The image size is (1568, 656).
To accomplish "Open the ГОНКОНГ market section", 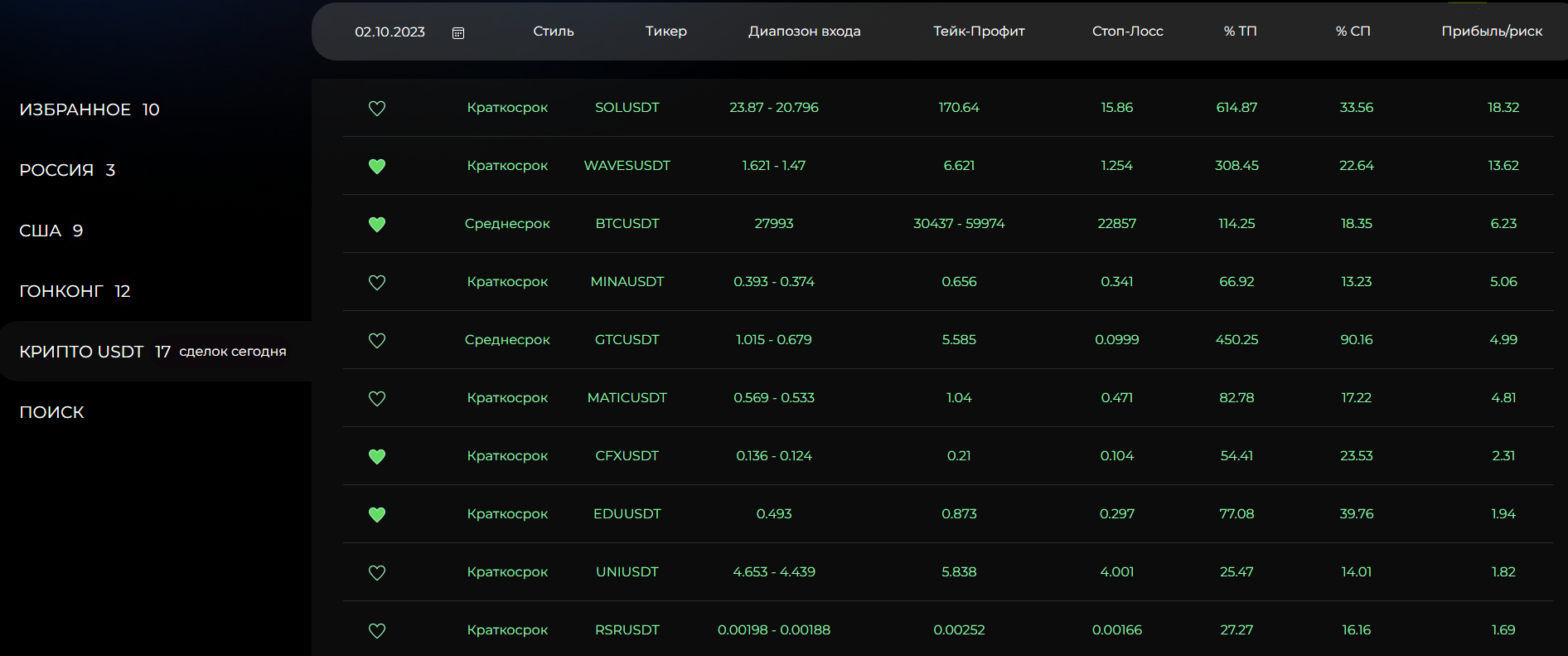I will (75, 291).
